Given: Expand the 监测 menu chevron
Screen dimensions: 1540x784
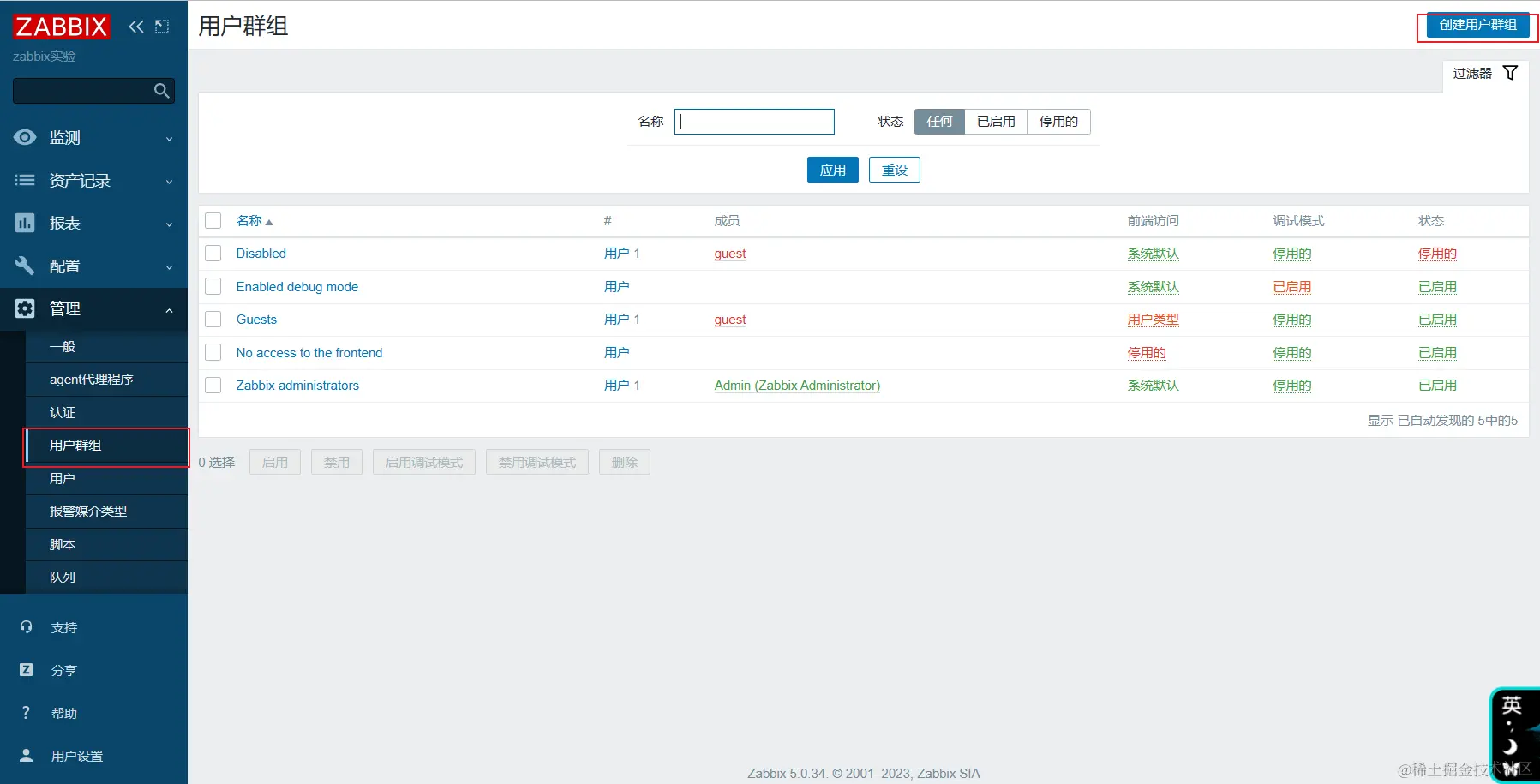Looking at the screenshot, I should pos(169,139).
